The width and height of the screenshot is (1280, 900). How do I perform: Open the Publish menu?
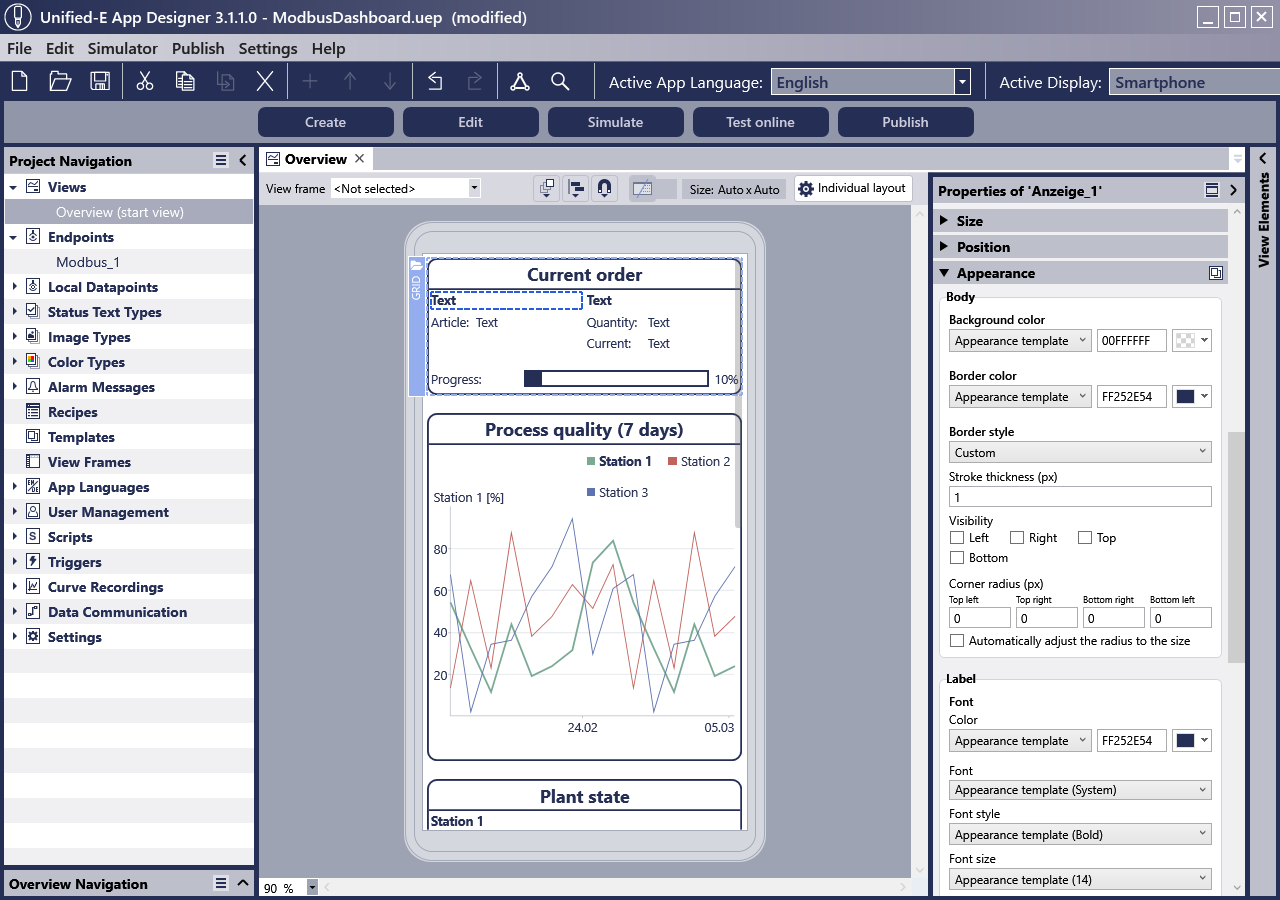(198, 48)
